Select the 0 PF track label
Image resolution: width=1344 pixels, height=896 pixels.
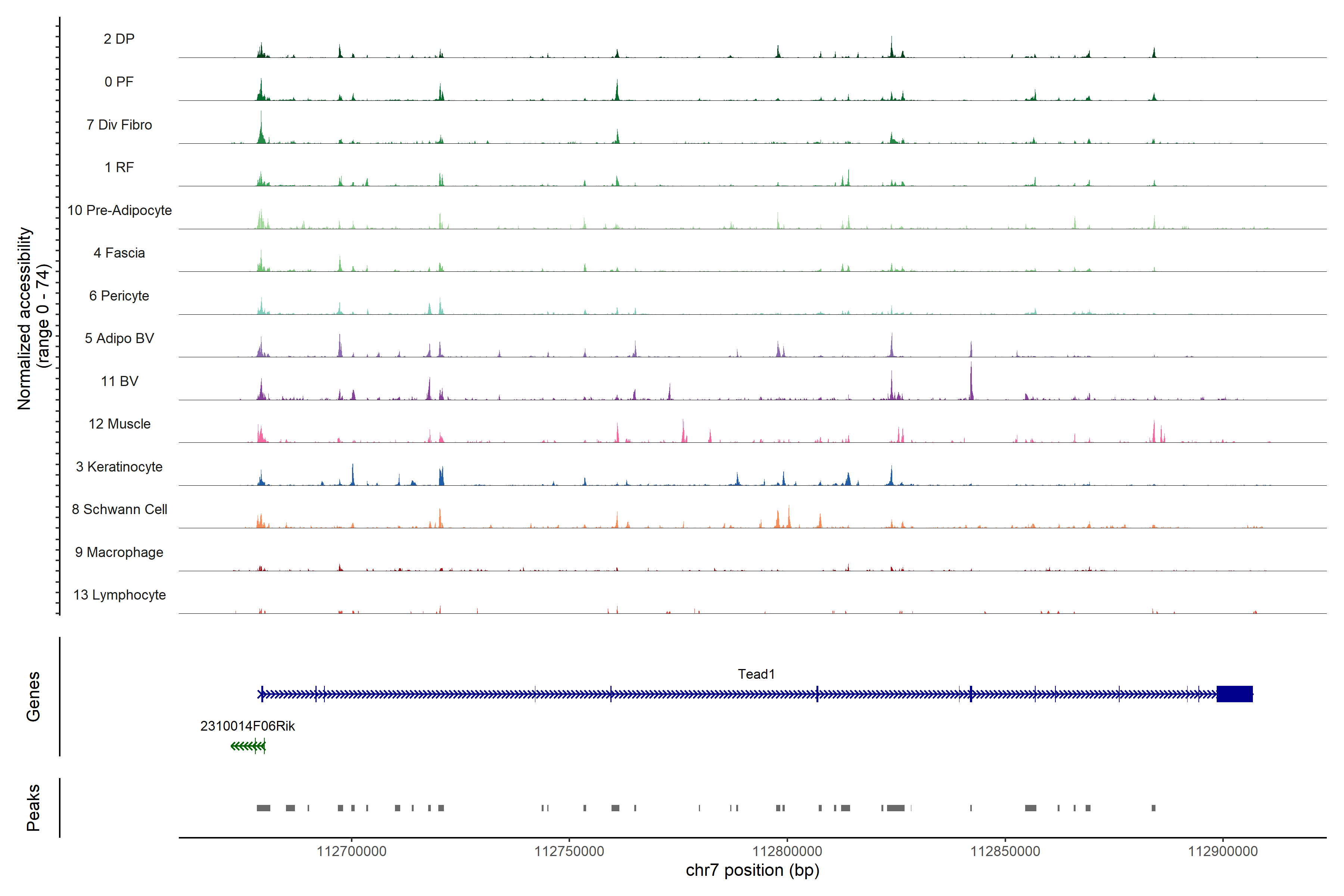tap(119, 82)
